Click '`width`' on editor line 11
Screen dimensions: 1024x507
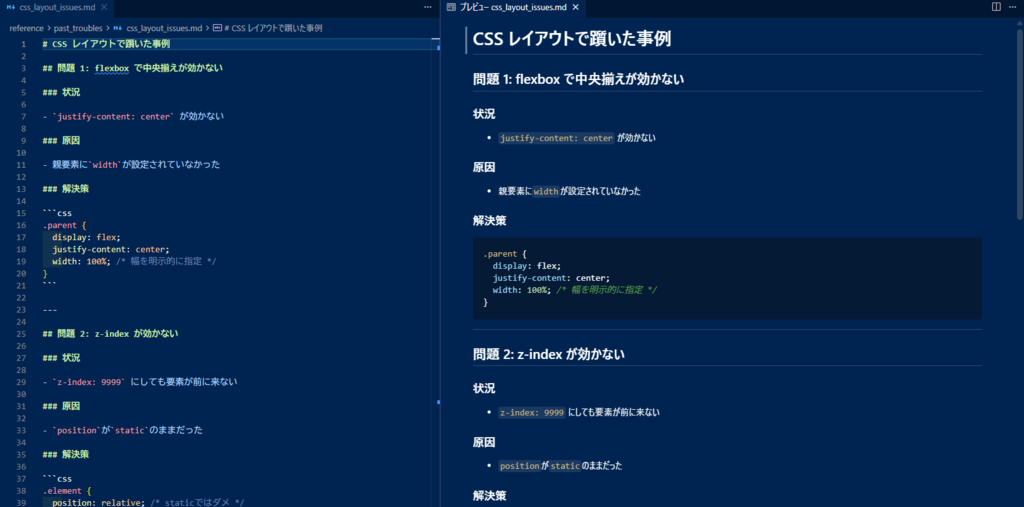click(105, 165)
